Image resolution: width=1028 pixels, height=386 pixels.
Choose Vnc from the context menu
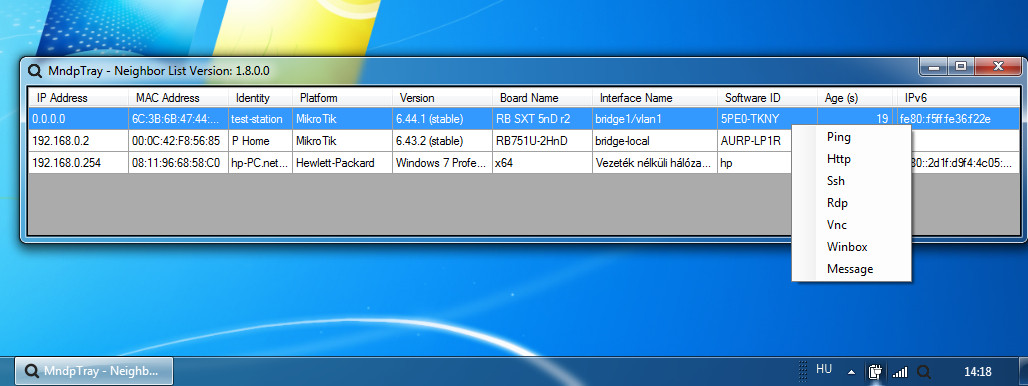(852, 225)
